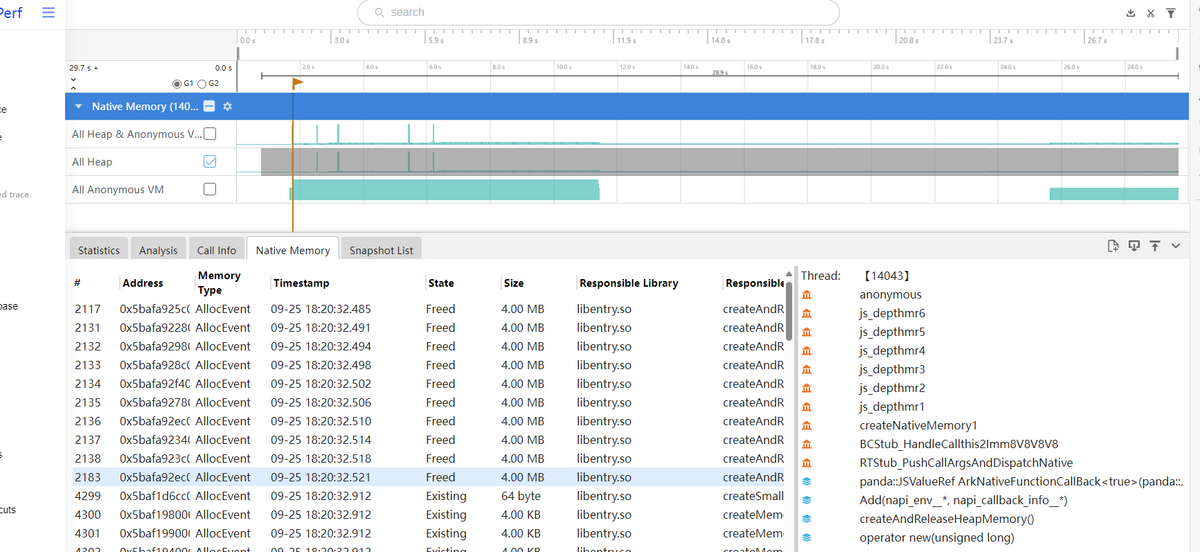Open the hamburger sidebar menu
Image resolution: width=1200 pixels, height=552 pixels.
coord(48,12)
